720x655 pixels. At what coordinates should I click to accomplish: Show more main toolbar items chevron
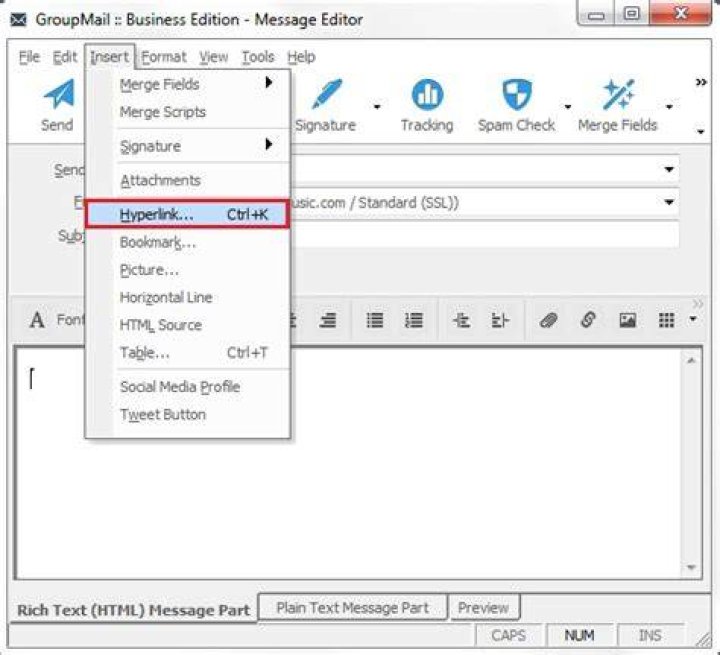coord(701,83)
